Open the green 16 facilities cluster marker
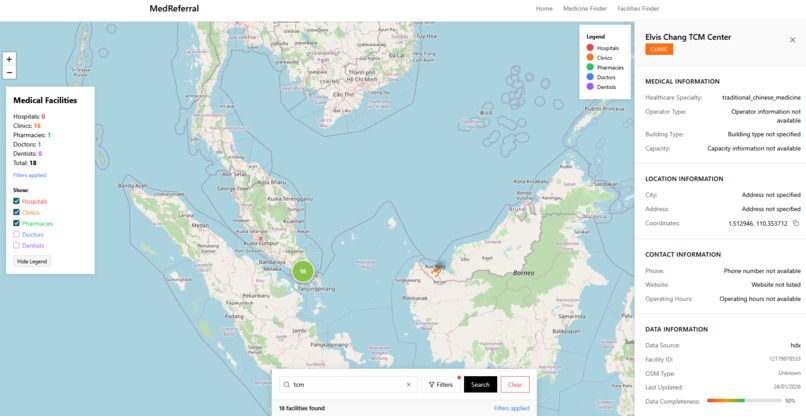The image size is (806, 416). (303, 272)
